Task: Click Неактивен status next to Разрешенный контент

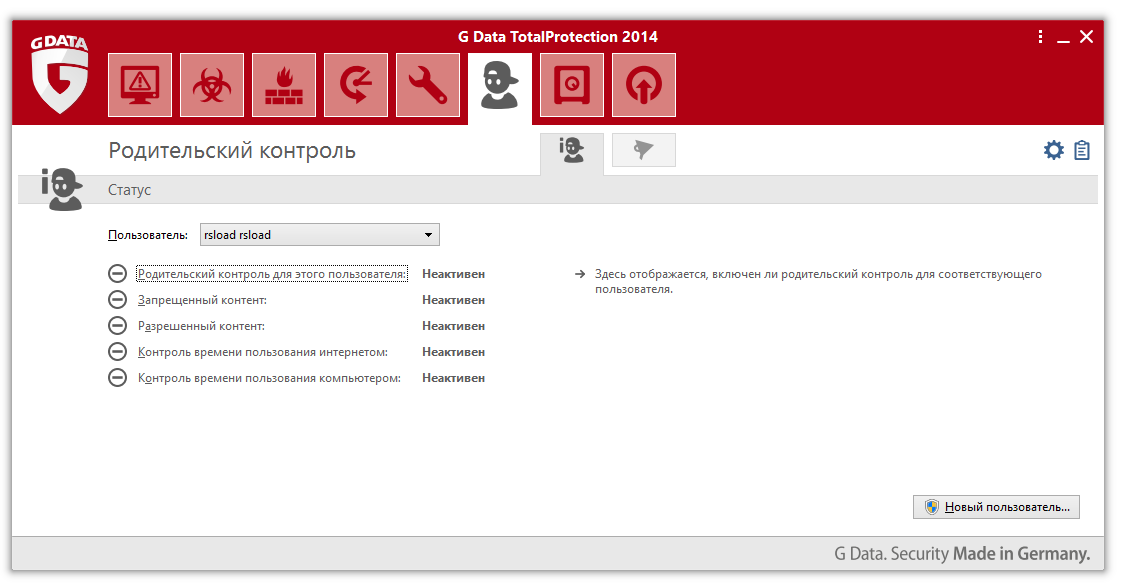Action: (x=454, y=326)
